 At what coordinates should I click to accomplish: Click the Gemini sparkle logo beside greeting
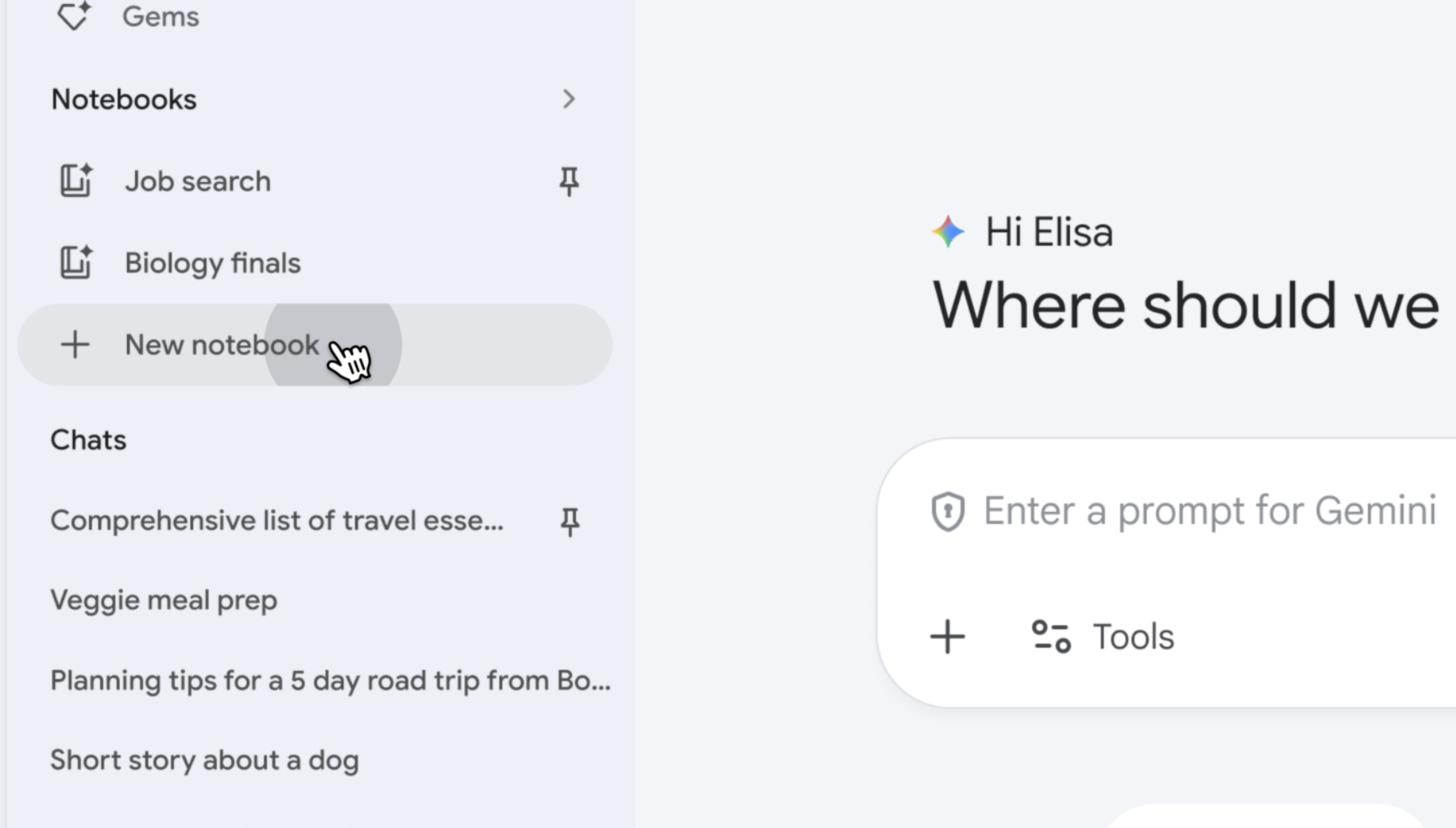948,231
